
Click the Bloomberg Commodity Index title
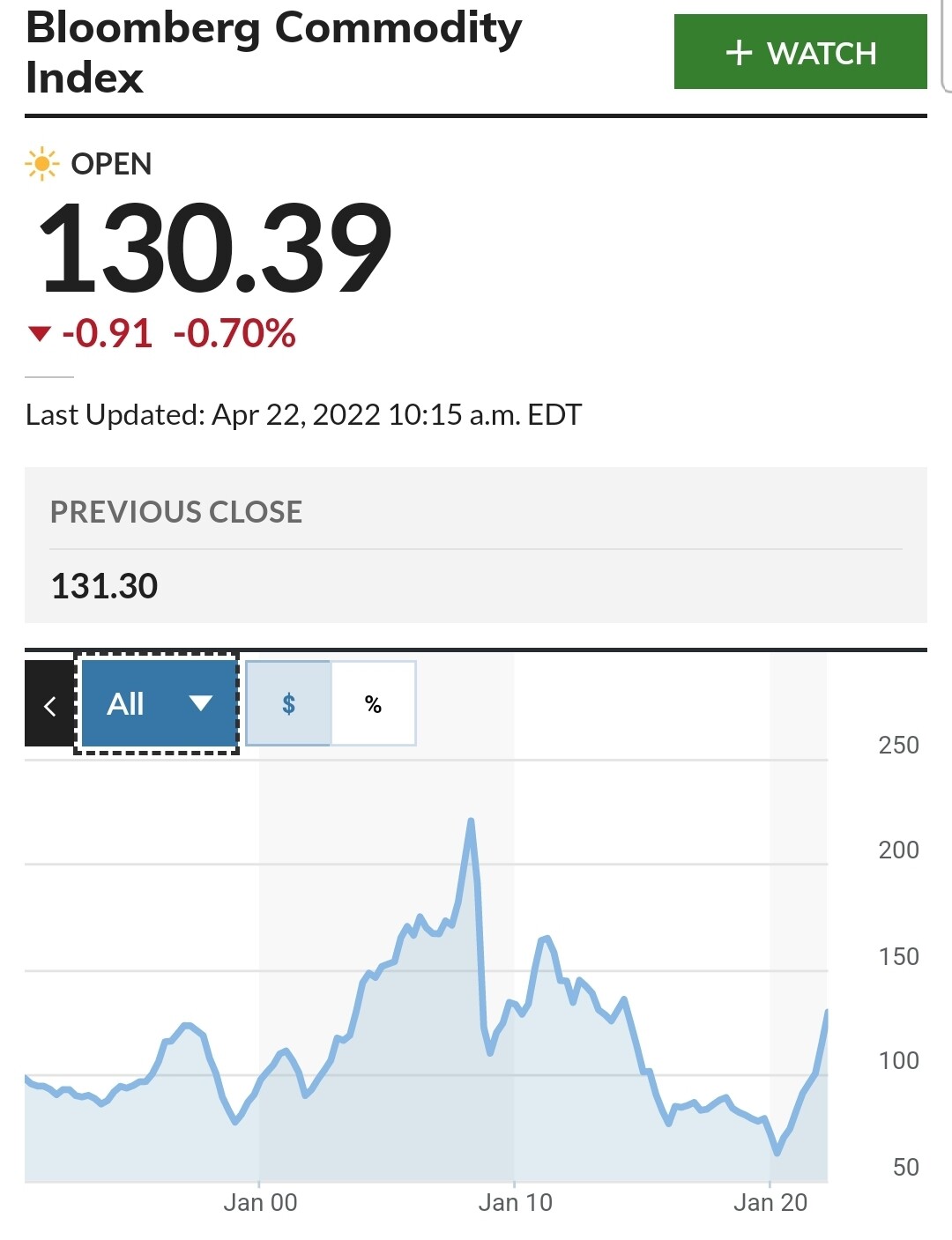(274, 52)
